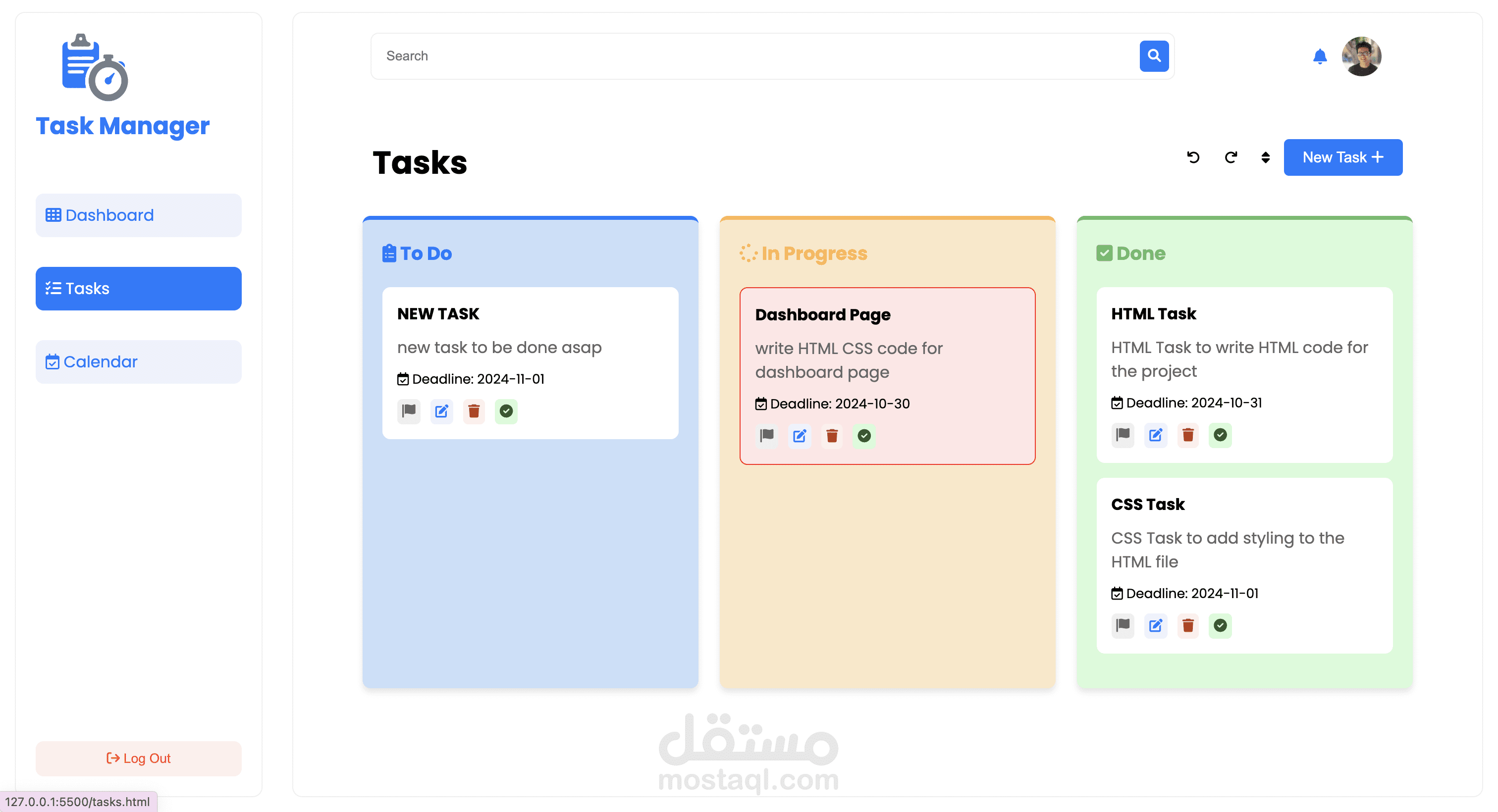Flag the CSS Task card
The width and height of the screenshot is (1498, 812).
point(1123,625)
